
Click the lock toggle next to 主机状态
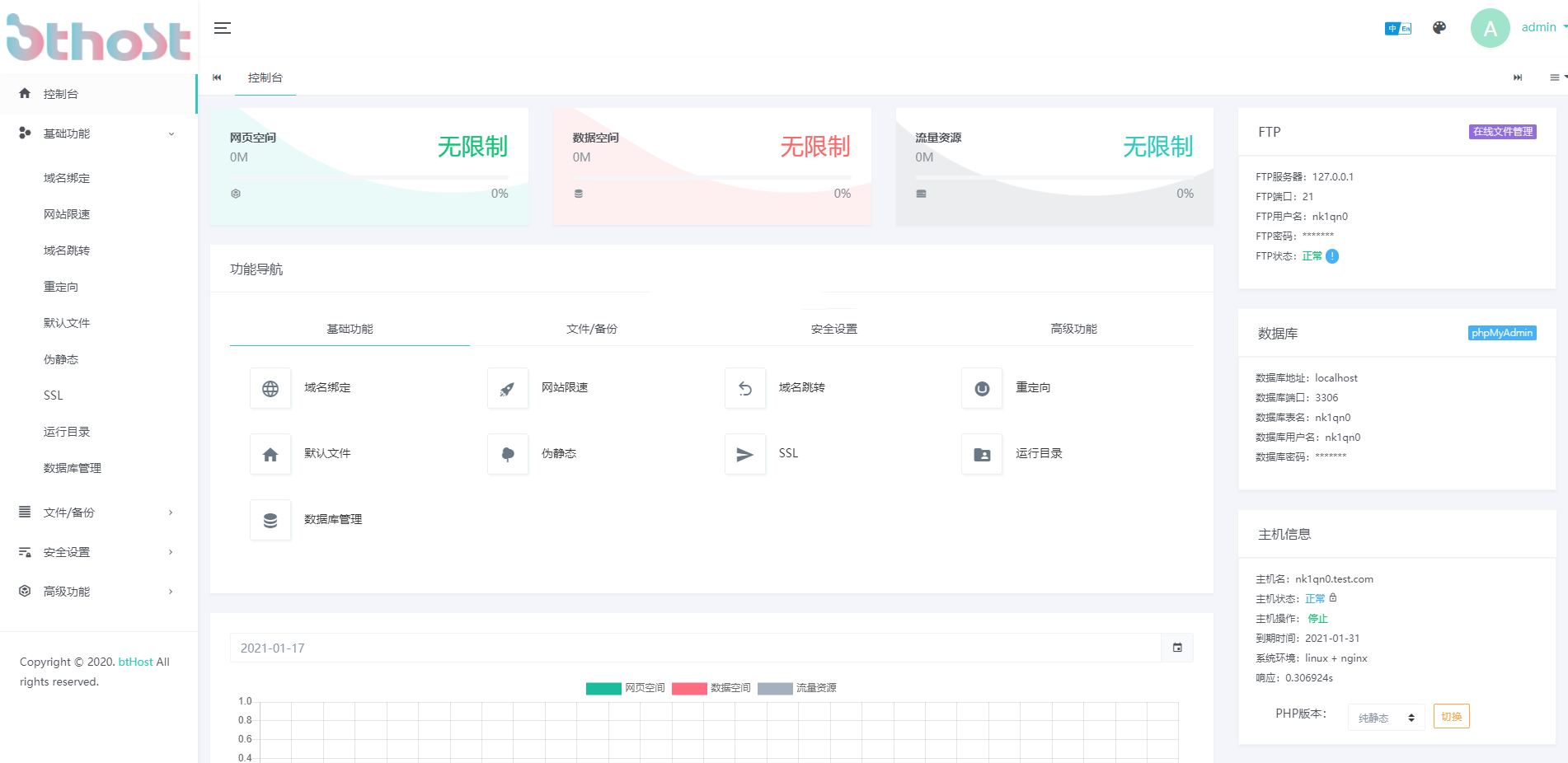tap(1332, 598)
